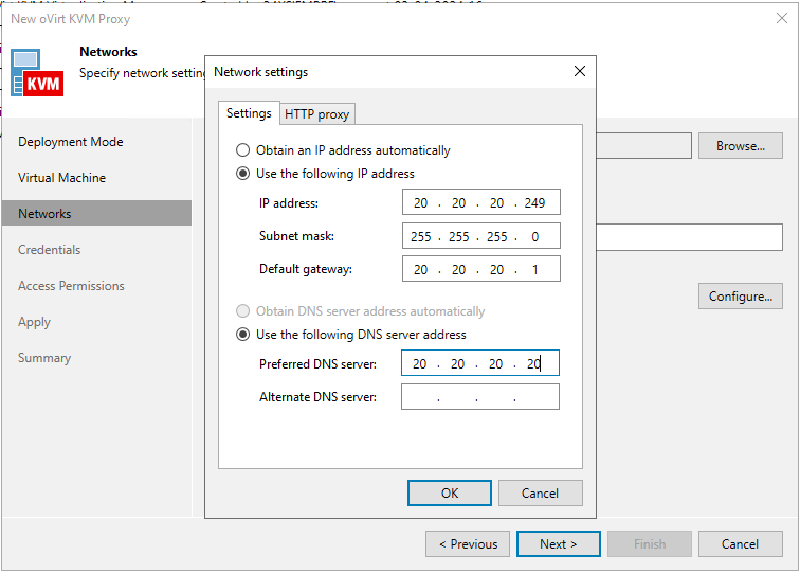This screenshot has height=574, width=800.
Task: Click the last octet 0 of Subnet mask
Action: 535,236
